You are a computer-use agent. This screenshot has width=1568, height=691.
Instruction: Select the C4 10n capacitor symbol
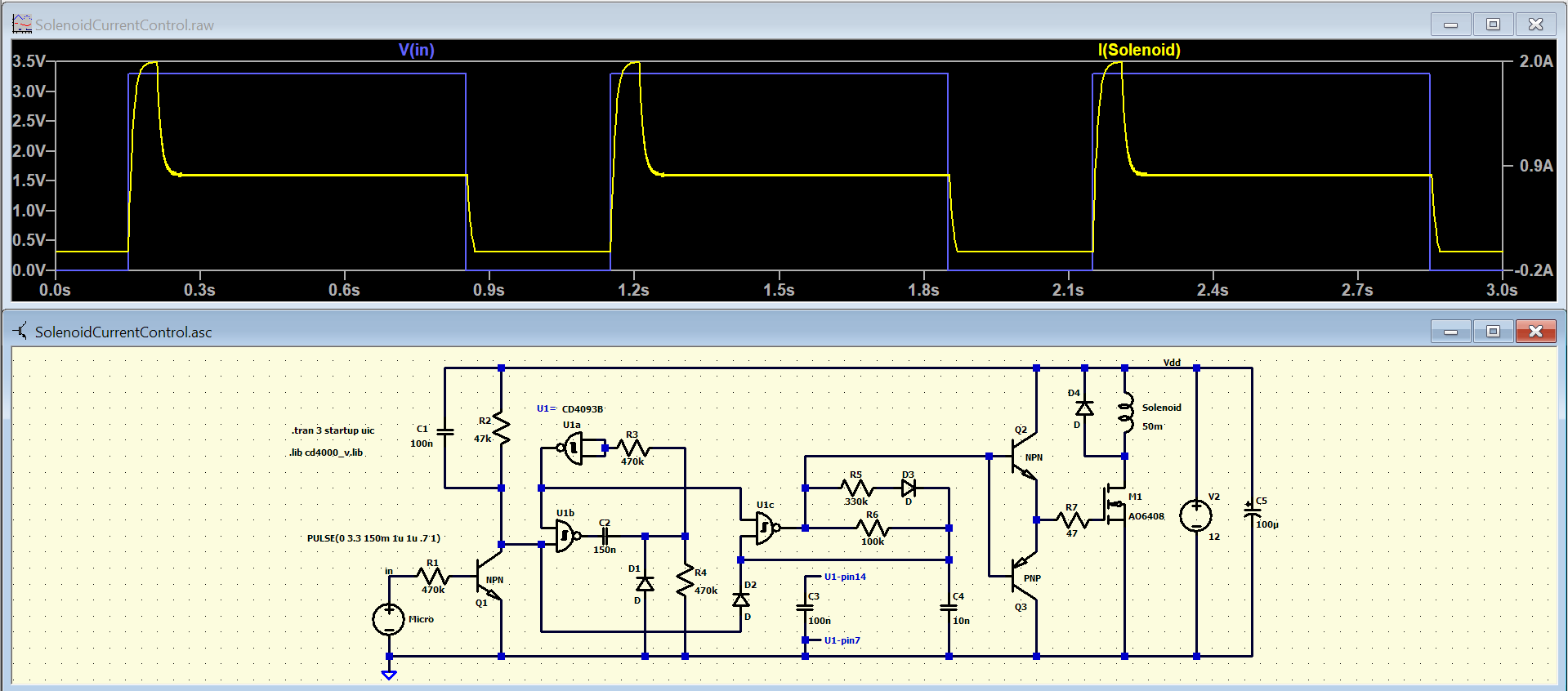click(x=949, y=608)
